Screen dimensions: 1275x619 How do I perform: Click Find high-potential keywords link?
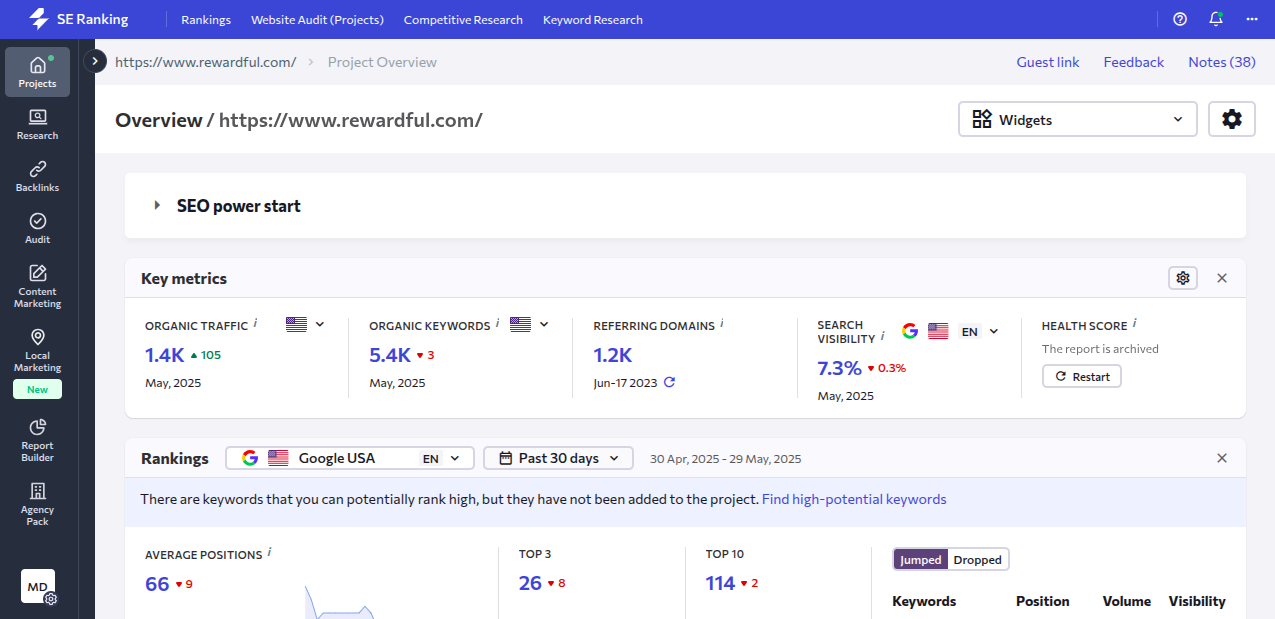[853, 499]
